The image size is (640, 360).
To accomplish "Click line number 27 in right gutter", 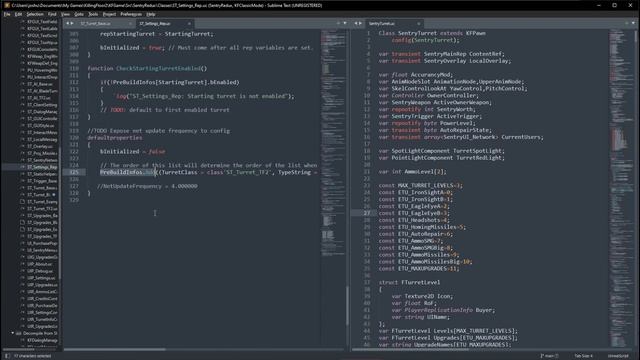I will click(367, 213).
